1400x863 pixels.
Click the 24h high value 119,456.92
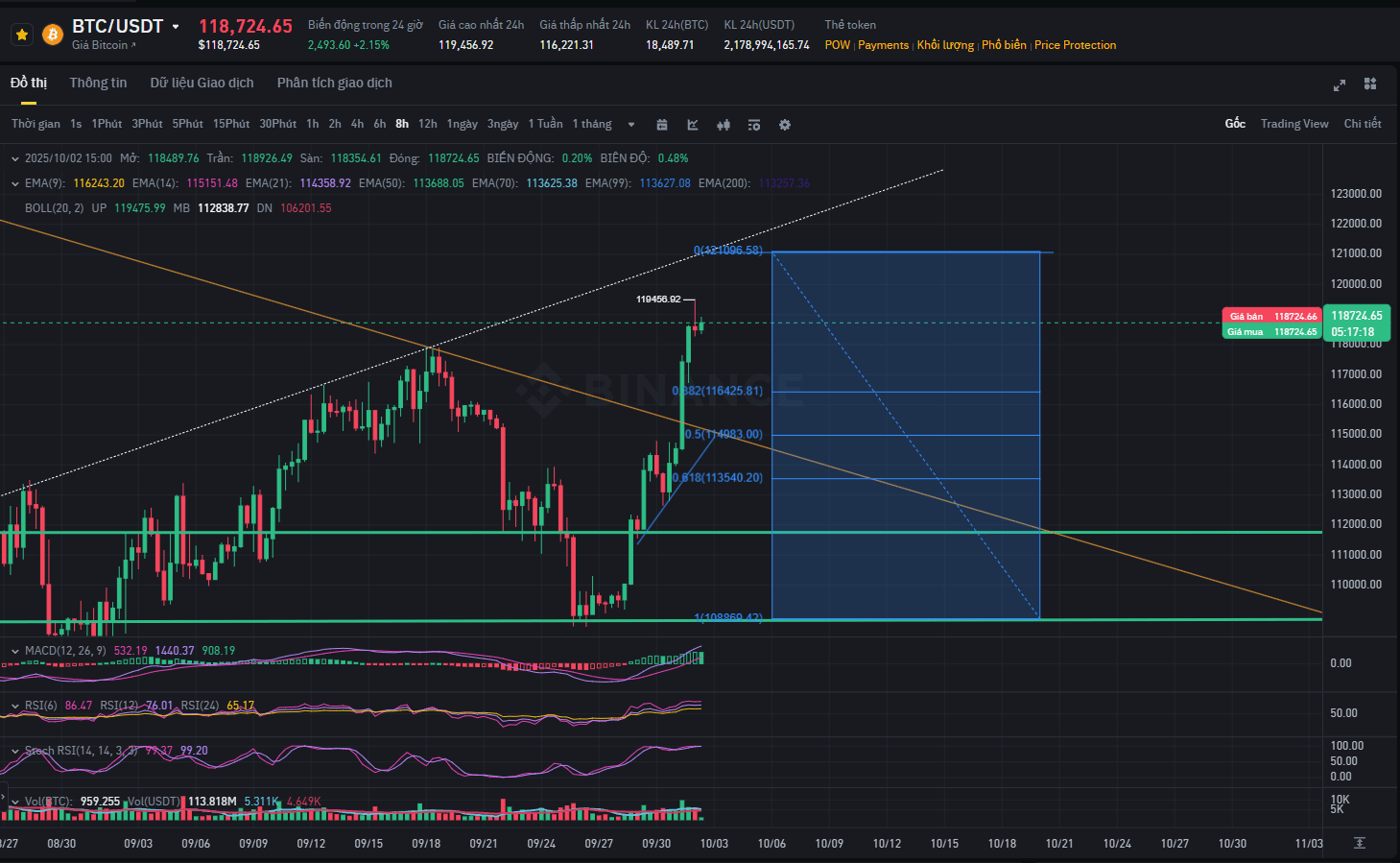pos(466,45)
